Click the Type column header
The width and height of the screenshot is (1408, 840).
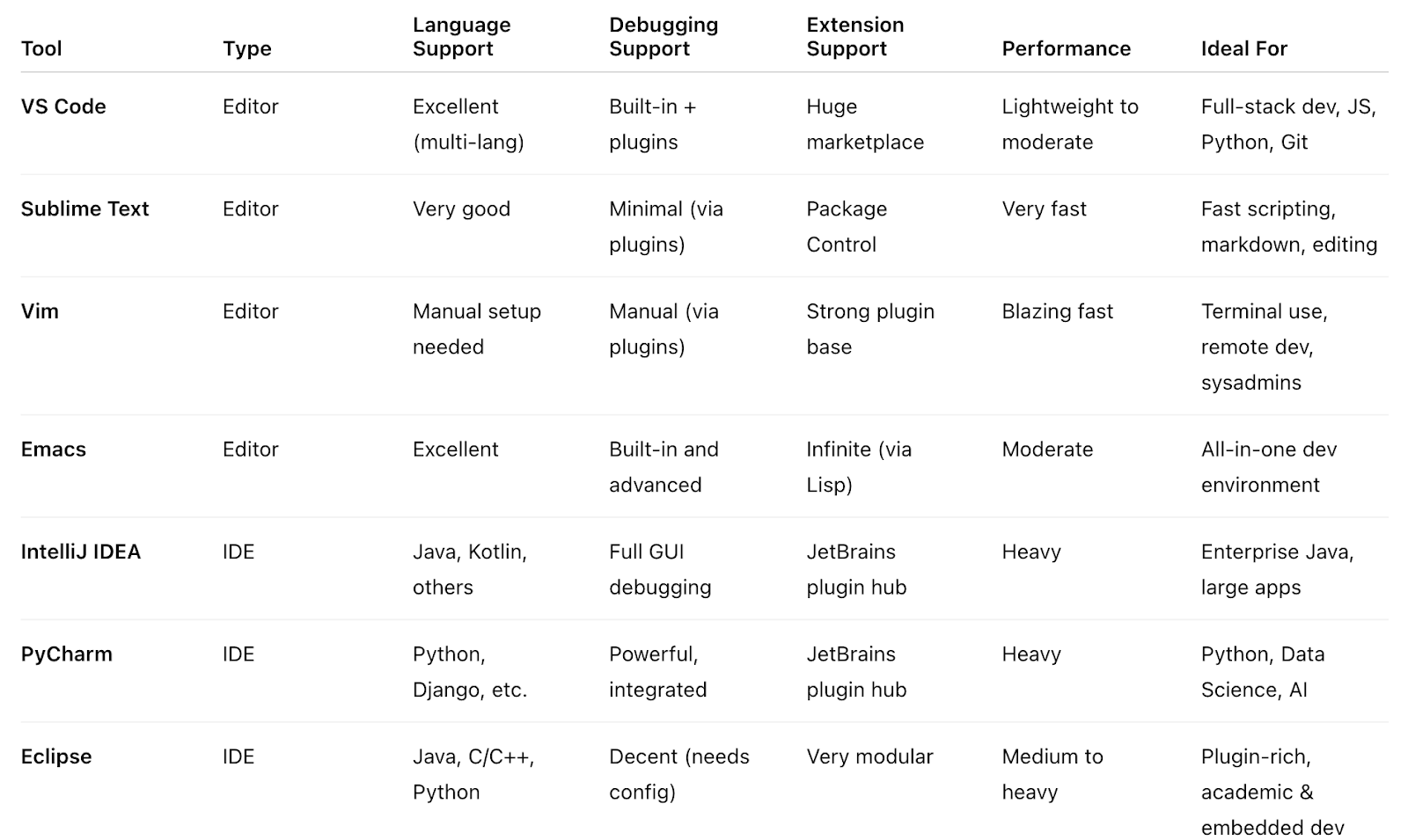[x=246, y=48]
